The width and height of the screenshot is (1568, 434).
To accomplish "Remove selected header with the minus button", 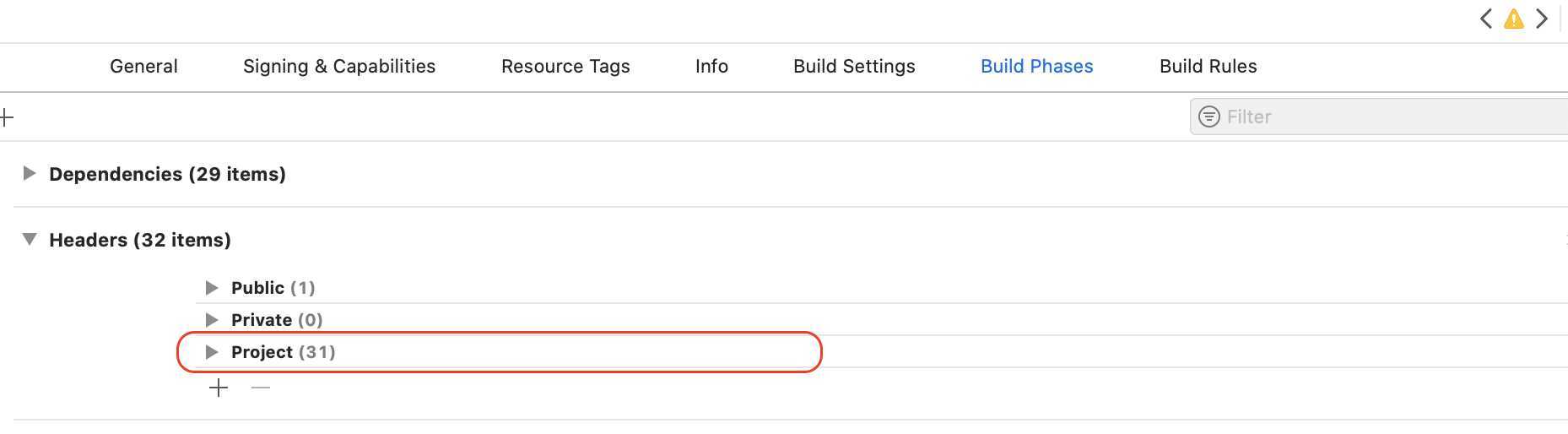I will (261, 388).
